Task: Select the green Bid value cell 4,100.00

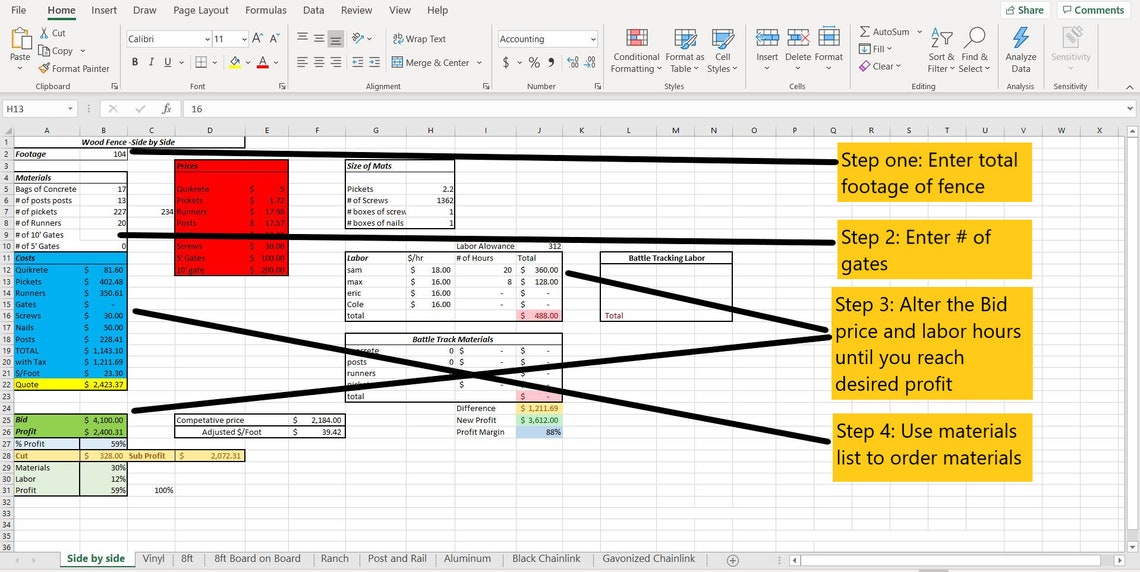Action: pyautogui.click(x=104, y=420)
